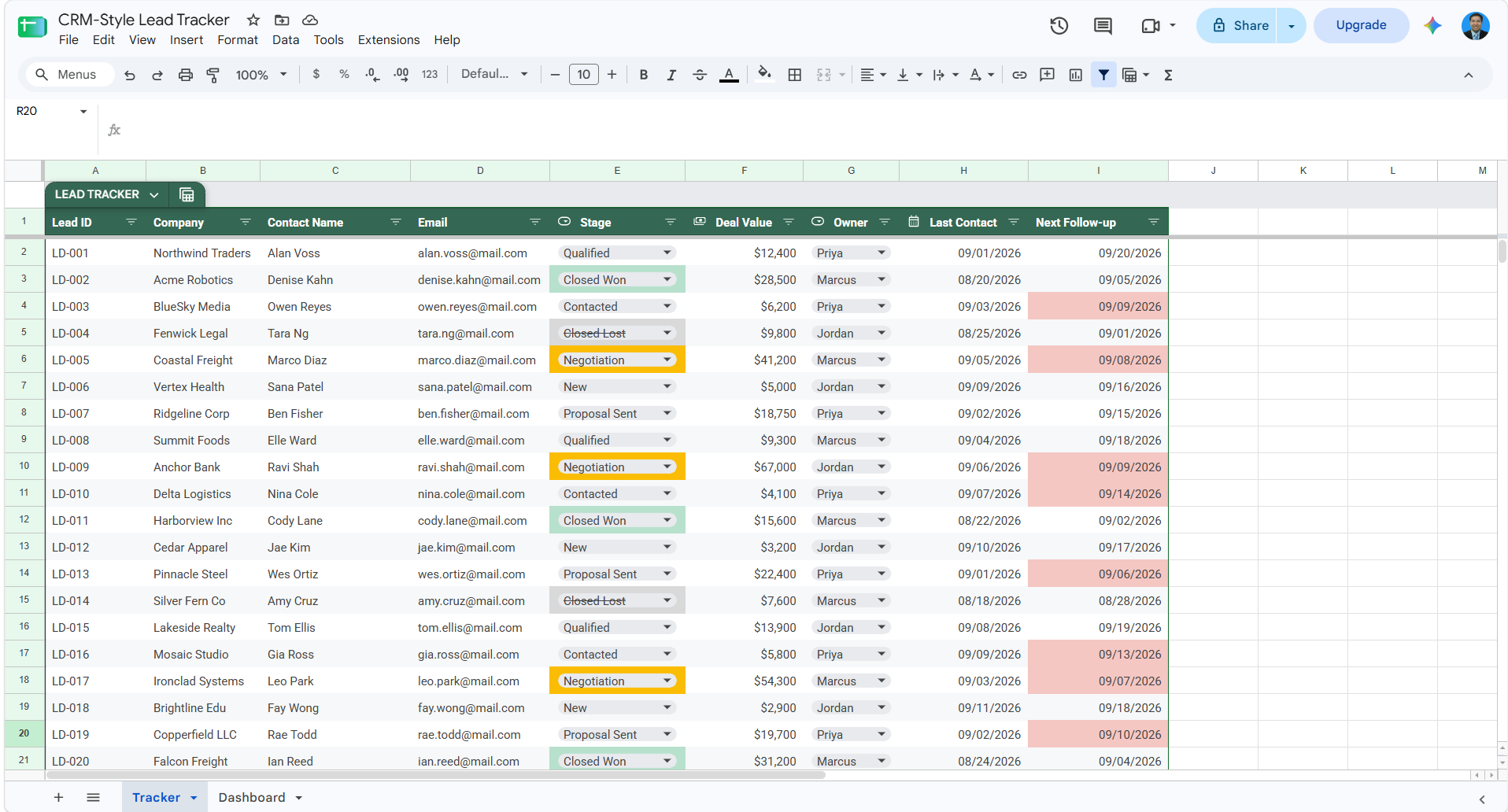1508x812 pixels.
Task: Collapse the toolbar with the up chevron
Action: 1468,75
